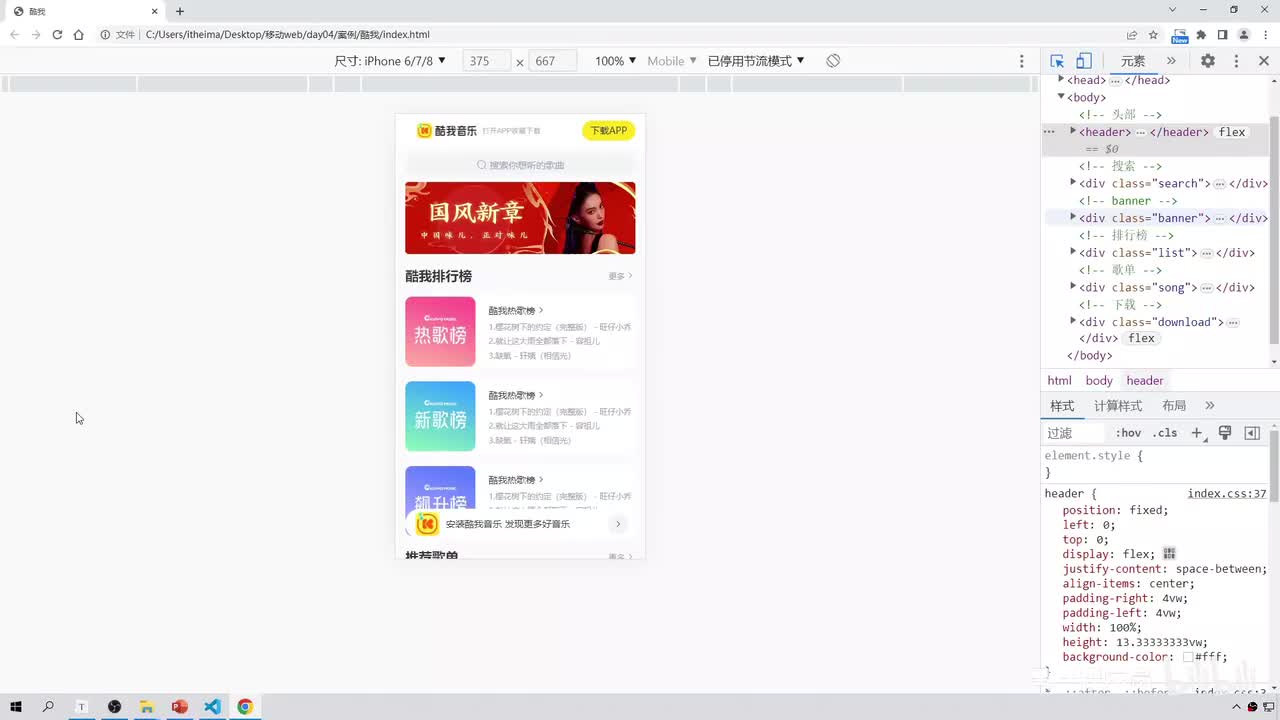Open Chrome main three-dot menu

point(1265,34)
